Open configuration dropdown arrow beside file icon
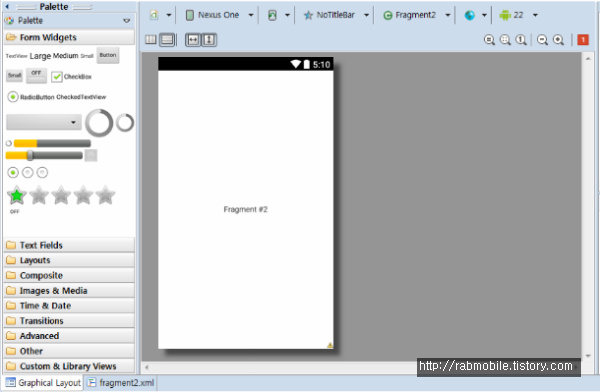 click(x=169, y=15)
